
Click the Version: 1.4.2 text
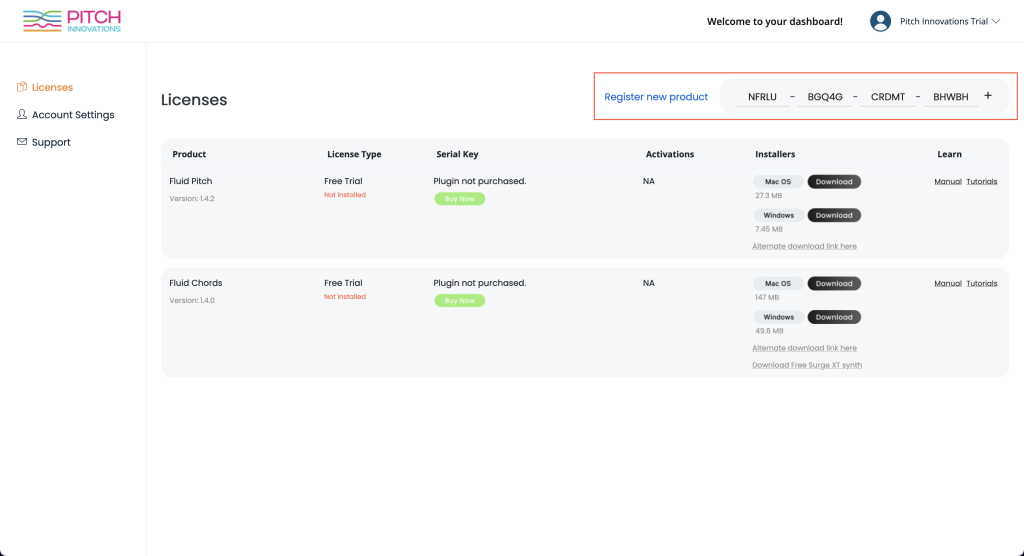192,199
